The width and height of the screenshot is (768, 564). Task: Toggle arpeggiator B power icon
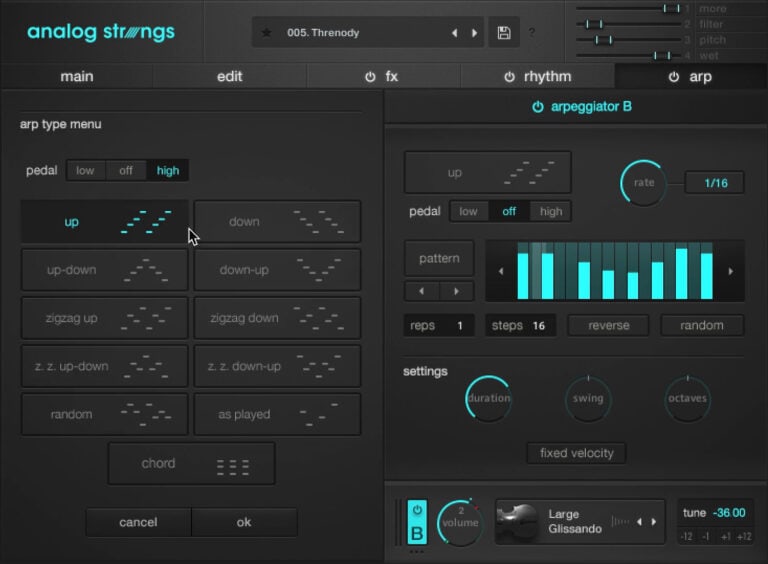tap(538, 107)
